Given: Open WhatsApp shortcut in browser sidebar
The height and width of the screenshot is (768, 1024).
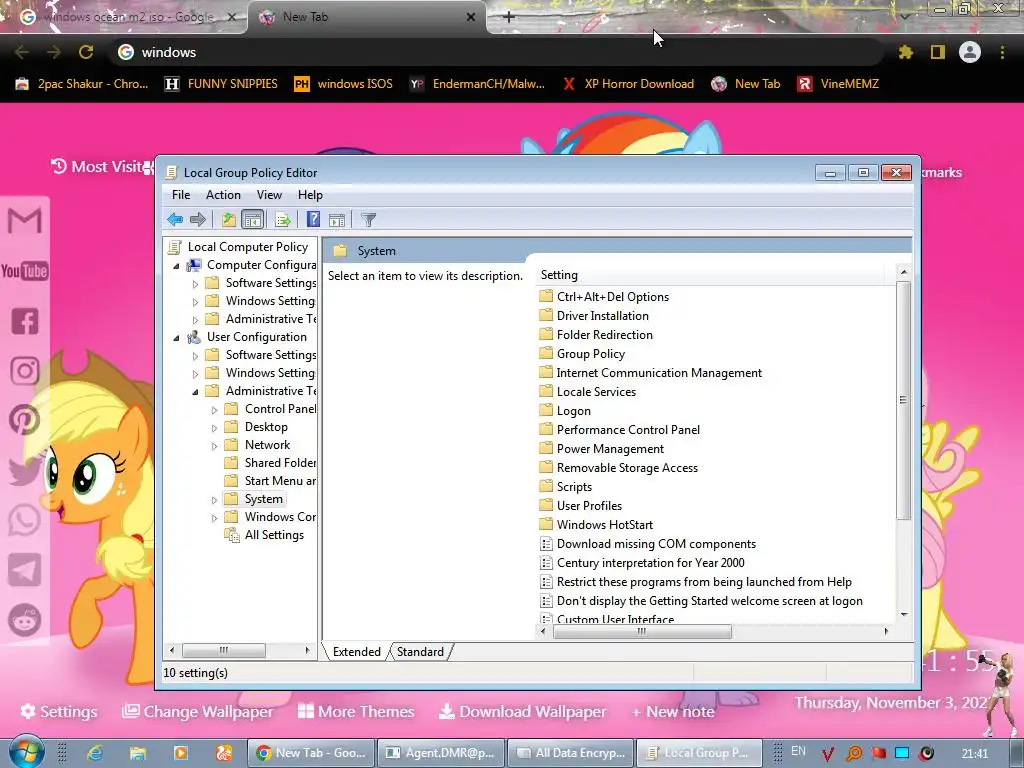Looking at the screenshot, I should 25,520.
